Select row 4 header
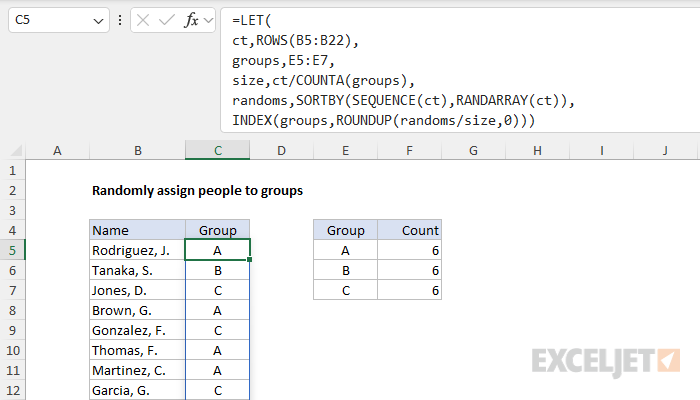 click(12, 230)
